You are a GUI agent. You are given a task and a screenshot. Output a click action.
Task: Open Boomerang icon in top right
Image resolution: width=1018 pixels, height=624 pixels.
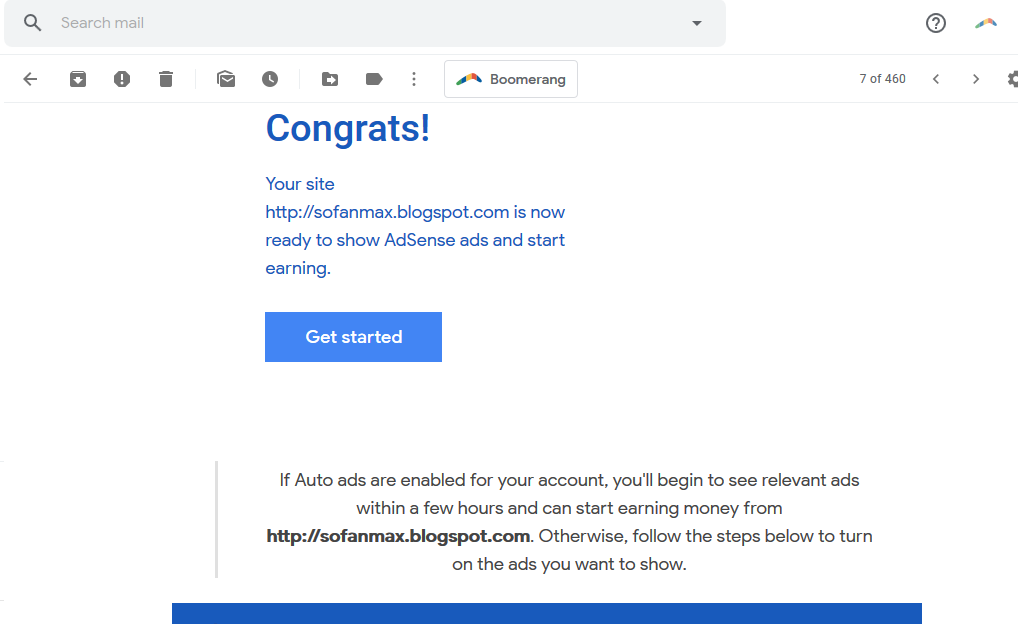pyautogui.click(x=986, y=23)
